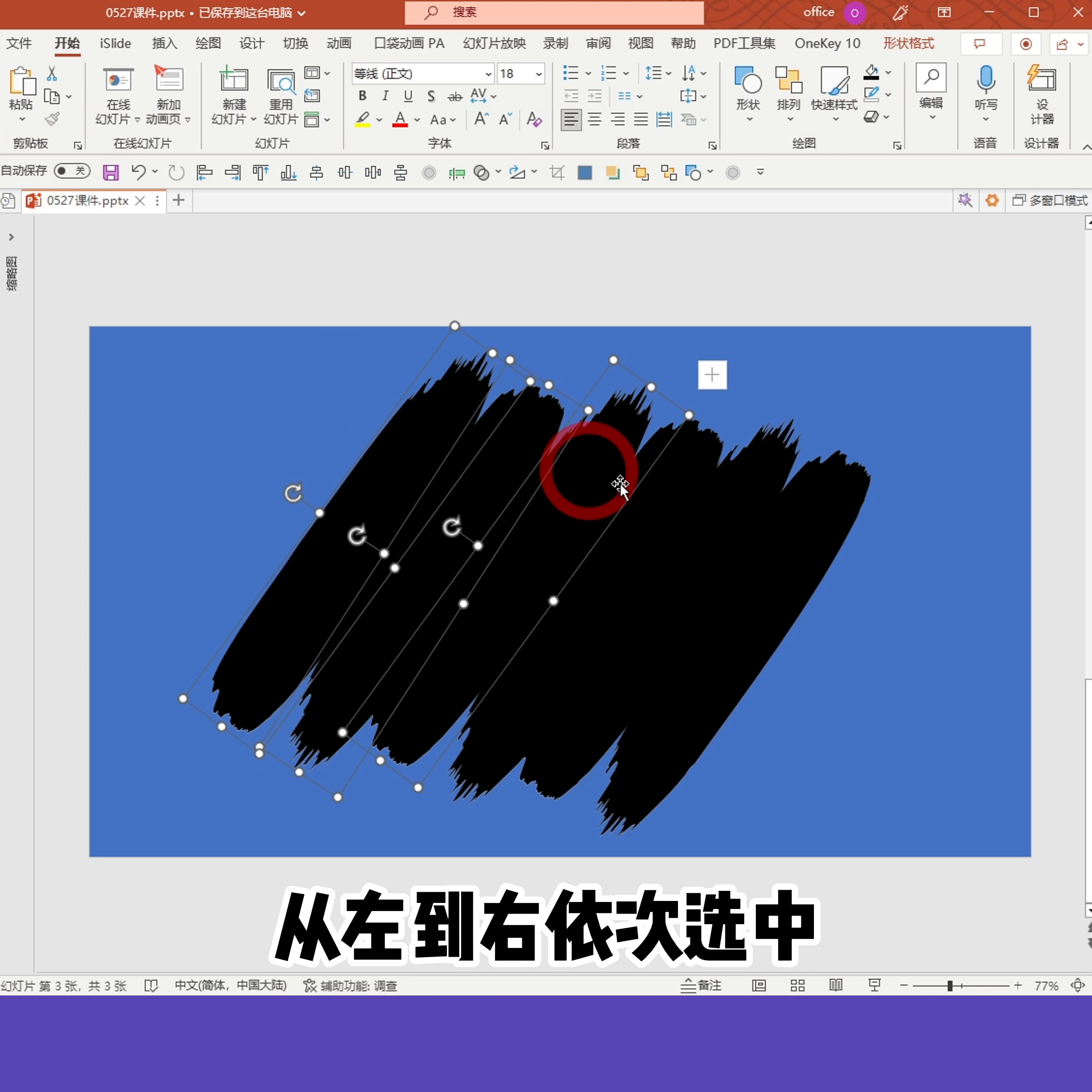Switch to the iSlide tab
The image size is (1092, 1092).
click(x=115, y=43)
